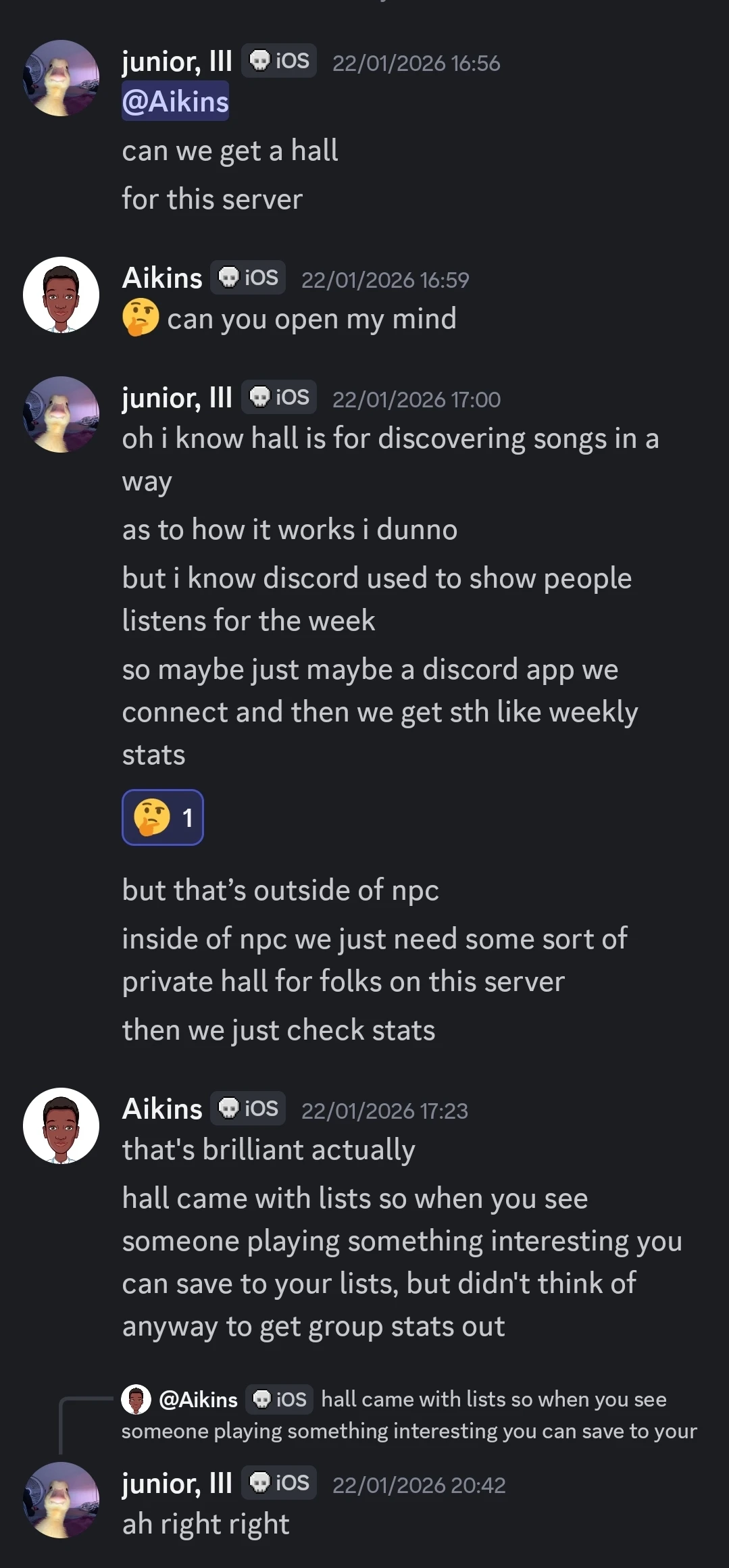This screenshot has width=729, height=1568.
Task: Click the iOS tag in the reply preview
Action: tap(280, 1399)
